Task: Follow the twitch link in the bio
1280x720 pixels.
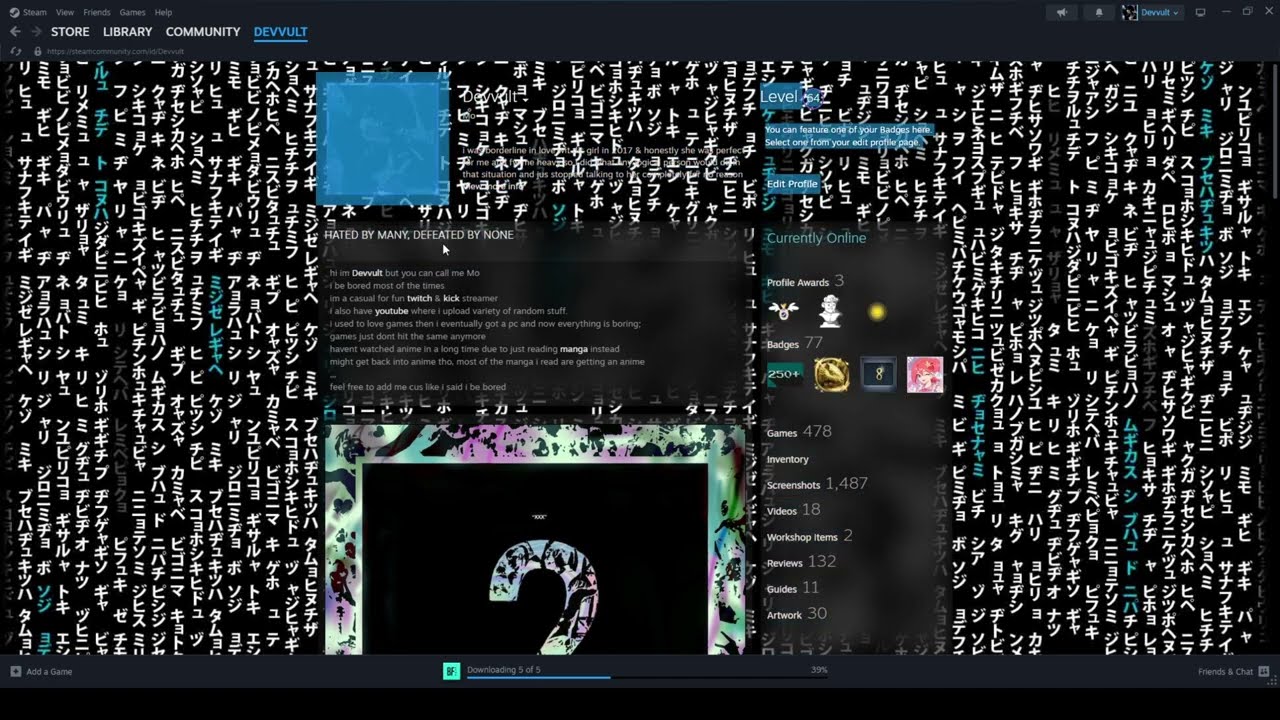Action: (419, 298)
